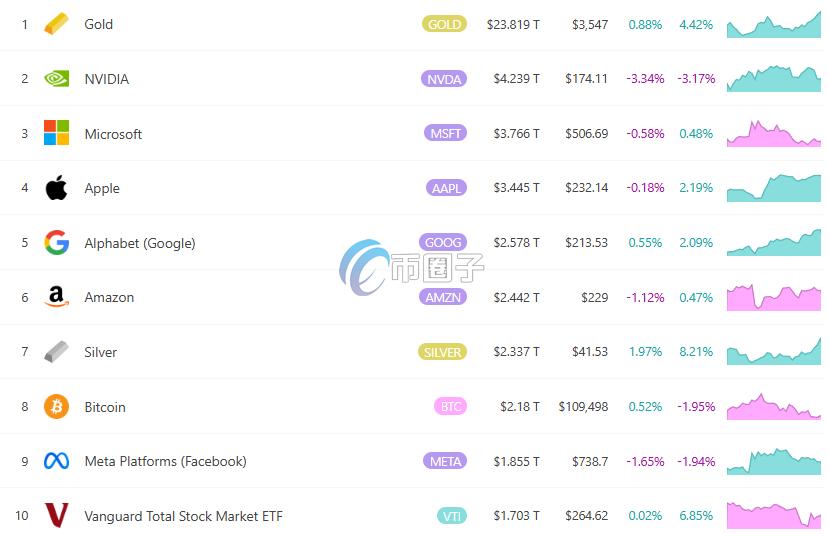
Task: Click the BTC ticker badge
Action: 451,407
